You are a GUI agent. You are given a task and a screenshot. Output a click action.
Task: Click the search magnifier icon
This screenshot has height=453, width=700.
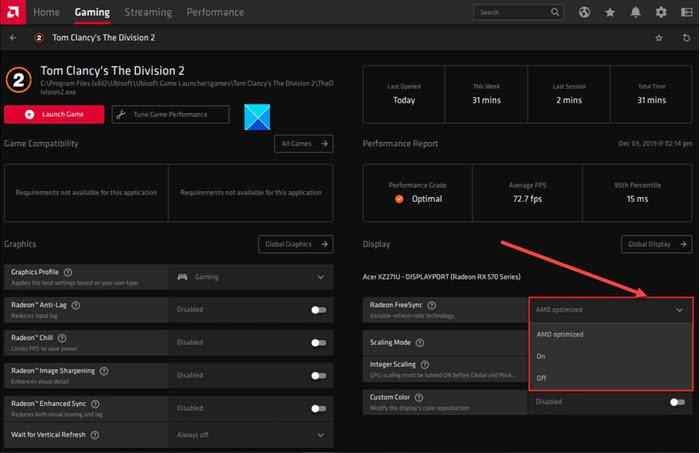click(x=555, y=12)
